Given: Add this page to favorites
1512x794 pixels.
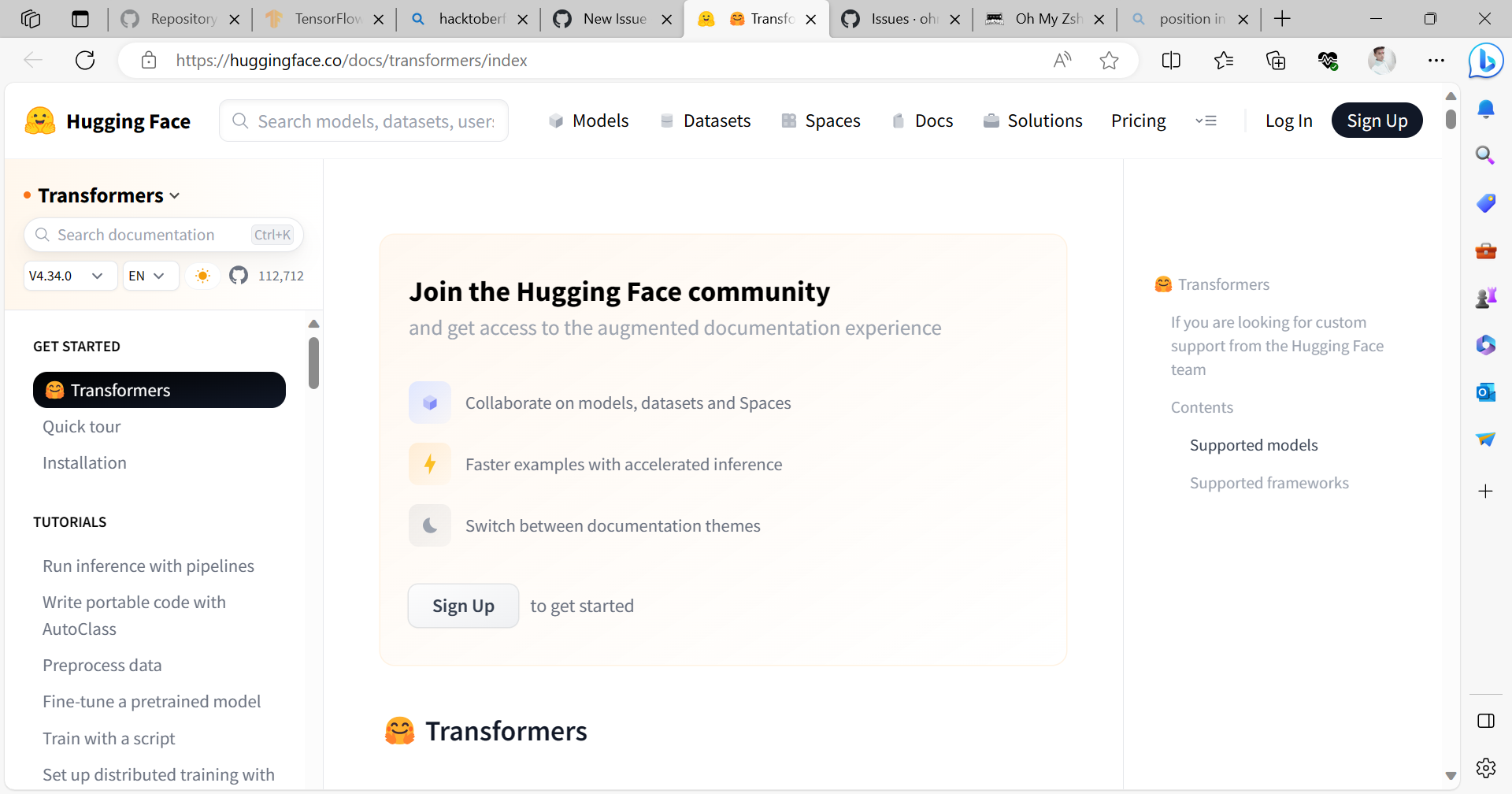Looking at the screenshot, I should (1110, 60).
